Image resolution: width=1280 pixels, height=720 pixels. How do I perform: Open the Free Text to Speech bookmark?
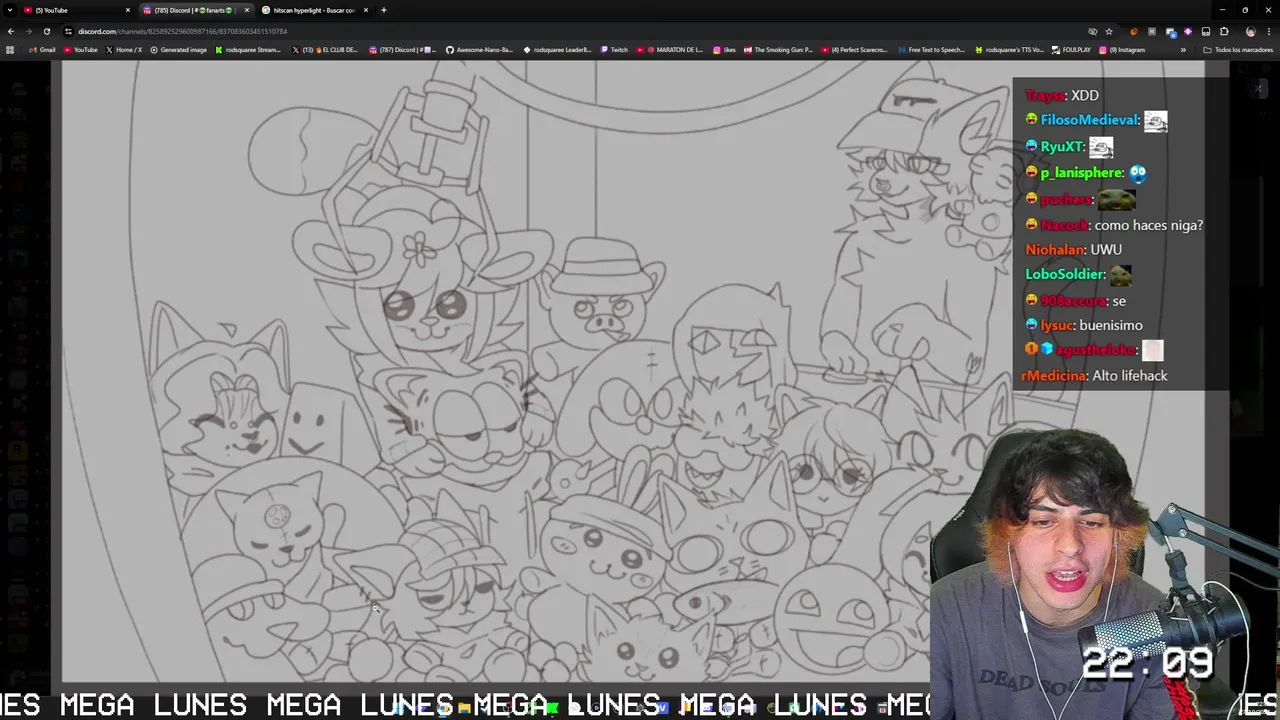[x=931, y=50]
